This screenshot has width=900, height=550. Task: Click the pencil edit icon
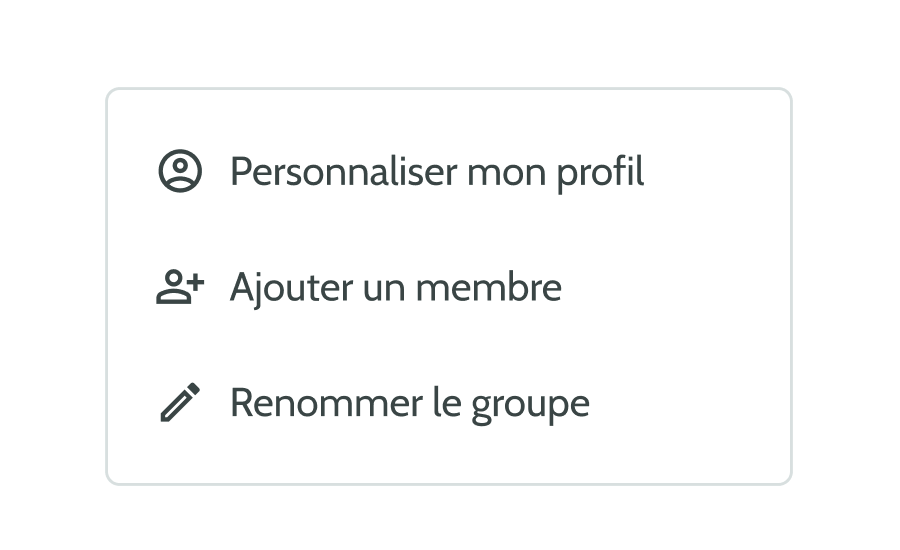pos(180,402)
